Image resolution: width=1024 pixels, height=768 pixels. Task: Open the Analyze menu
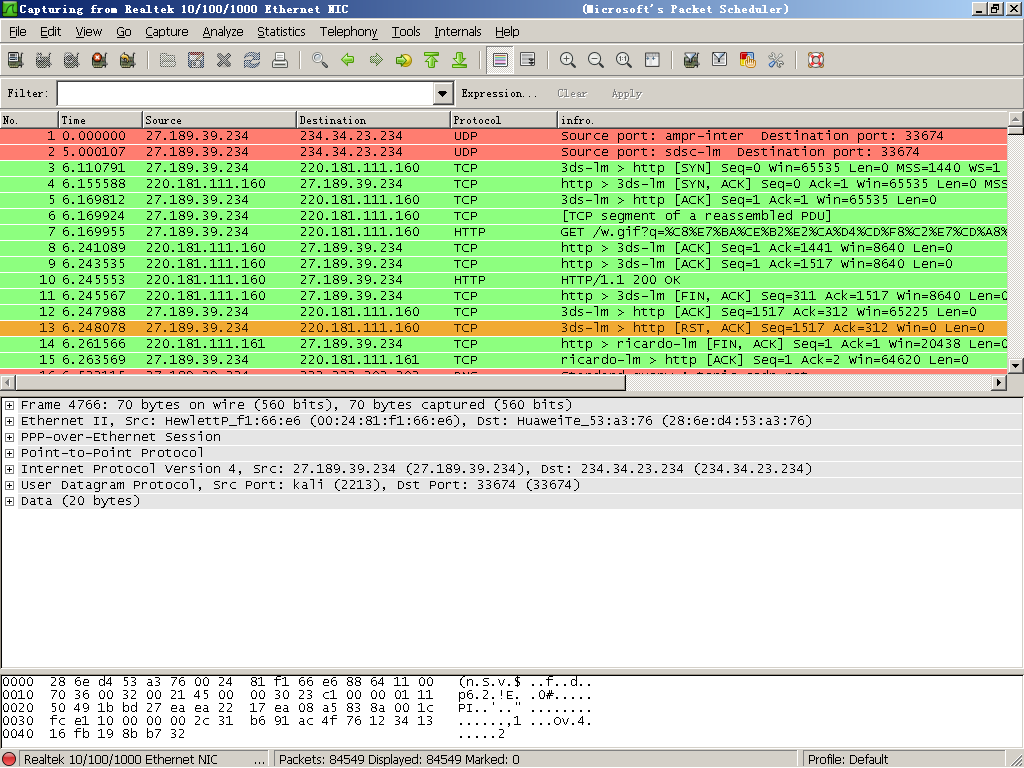point(223,32)
